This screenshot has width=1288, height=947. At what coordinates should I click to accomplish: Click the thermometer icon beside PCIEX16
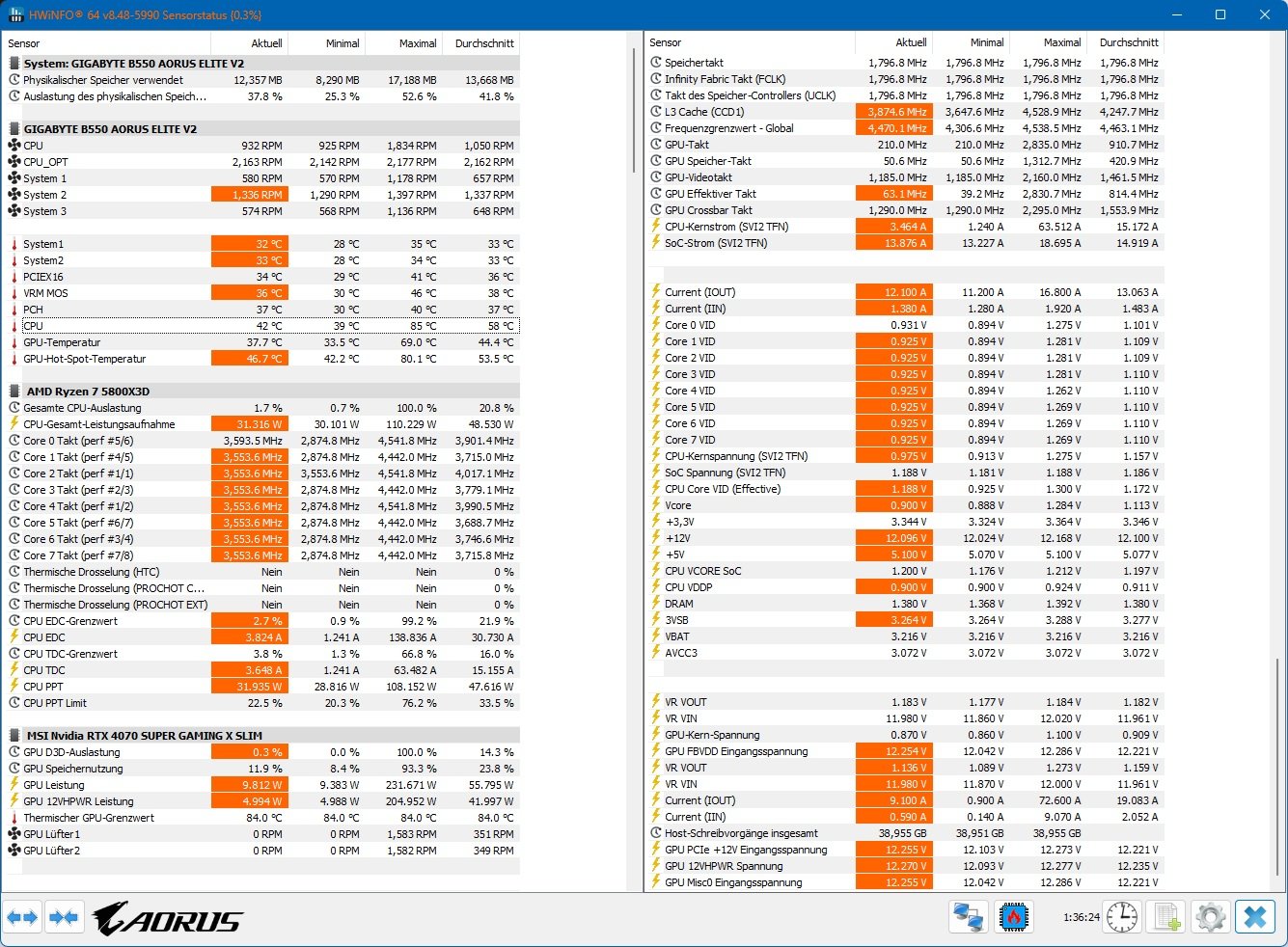14,277
